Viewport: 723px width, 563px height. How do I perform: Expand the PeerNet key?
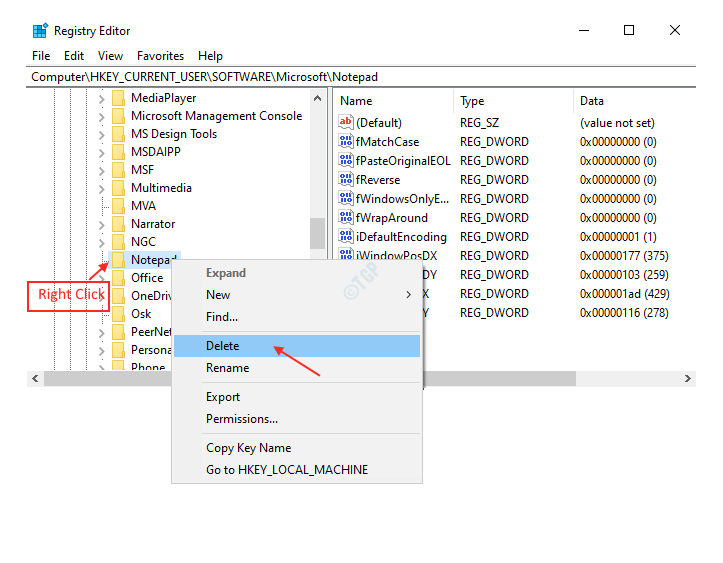pyautogui.click(x=101, y=332)
